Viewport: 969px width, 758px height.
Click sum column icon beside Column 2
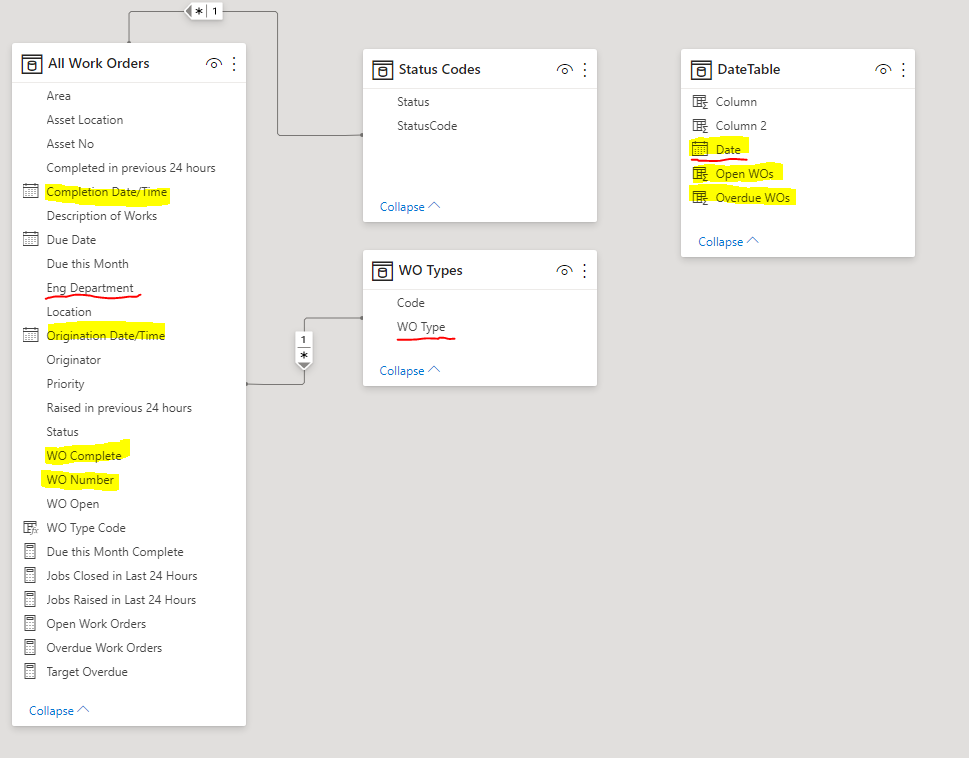click(x=700, y=126)
